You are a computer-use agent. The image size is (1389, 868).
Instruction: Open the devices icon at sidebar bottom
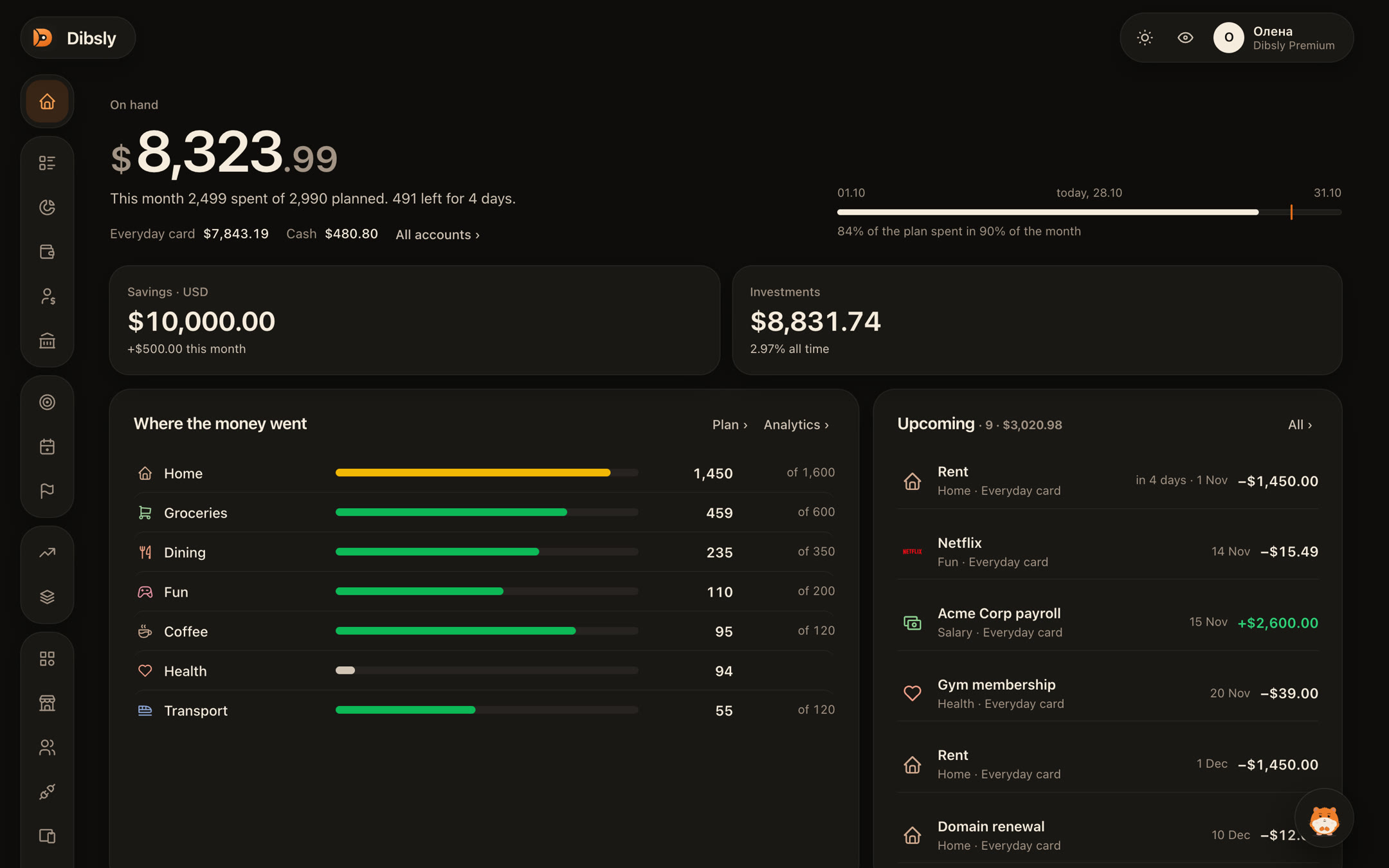[47, 836]
